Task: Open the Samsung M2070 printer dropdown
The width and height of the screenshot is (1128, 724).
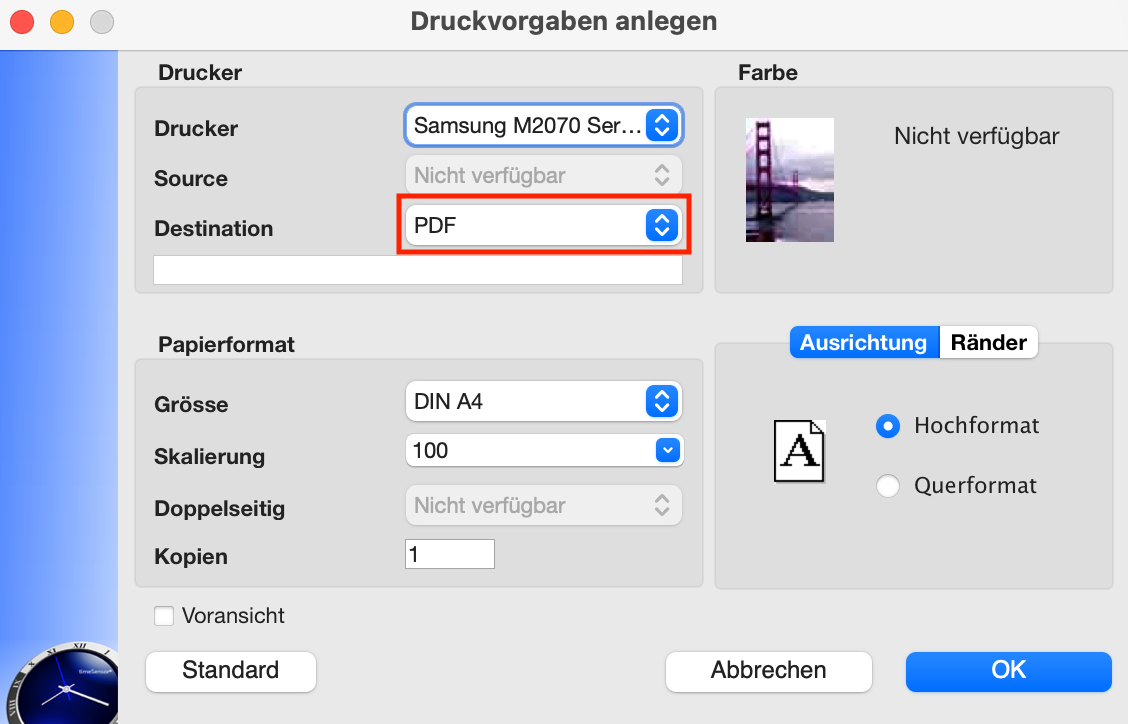Action: coord(543,125)
